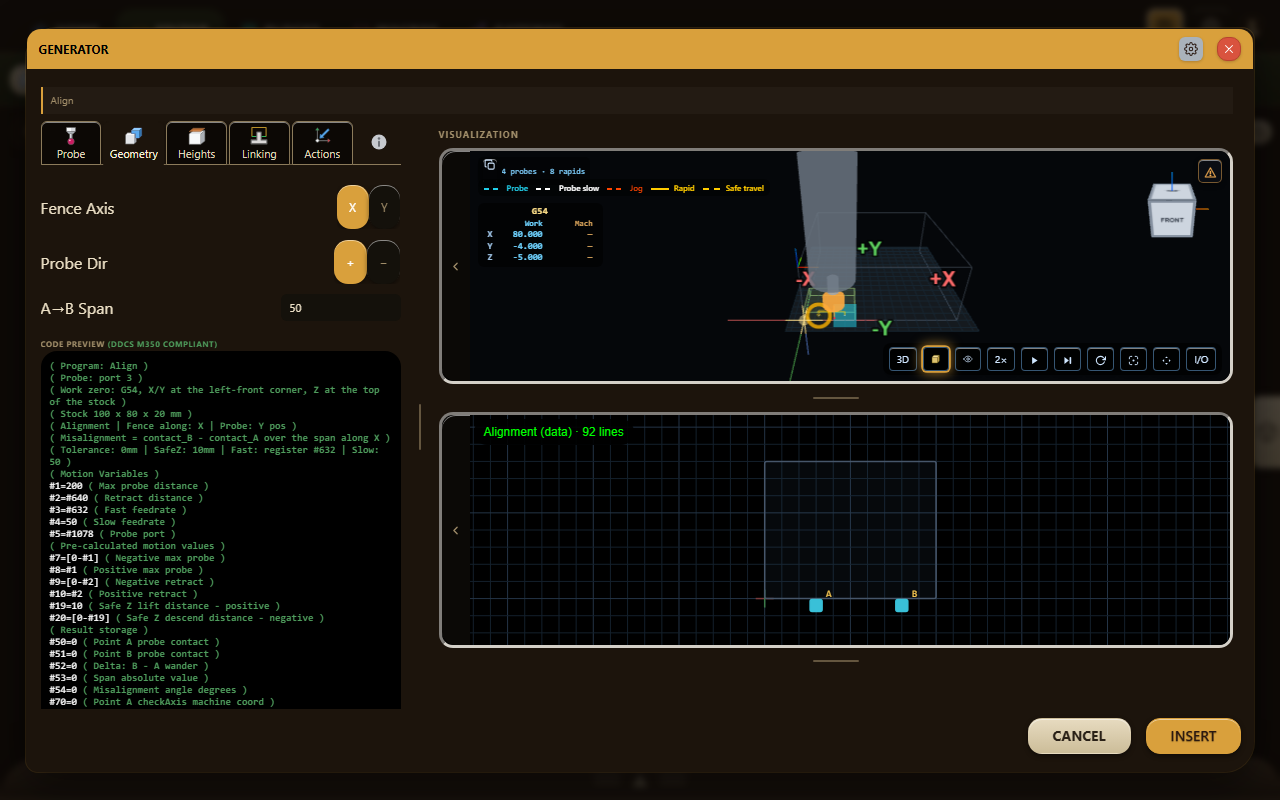Click the Cancel button
1280x800 pixels.
1079,736
